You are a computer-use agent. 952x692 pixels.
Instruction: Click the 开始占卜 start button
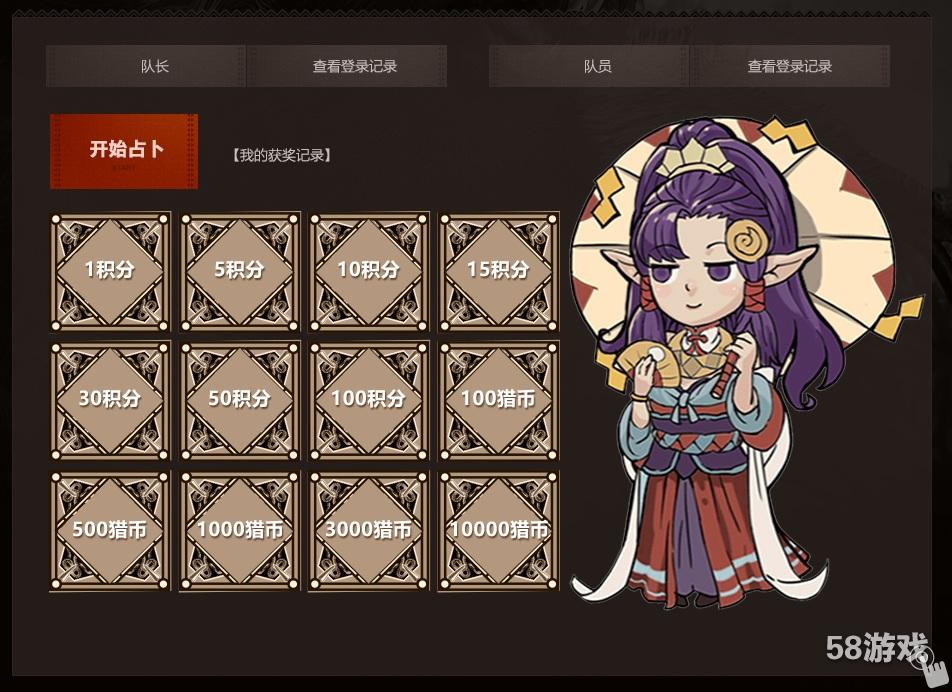click(124, 151)
